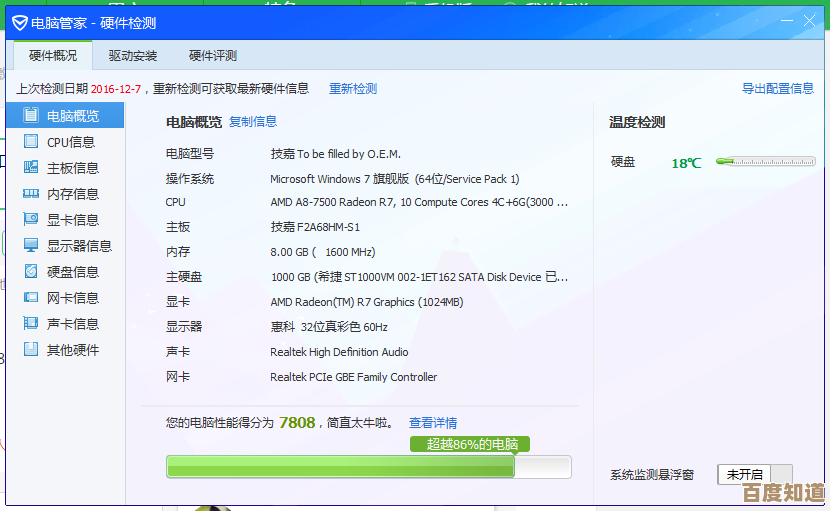The image size is (830, 511).
Task: Toggle the 系统监测悬浮窗 switch
Action: tap(755, 474)
